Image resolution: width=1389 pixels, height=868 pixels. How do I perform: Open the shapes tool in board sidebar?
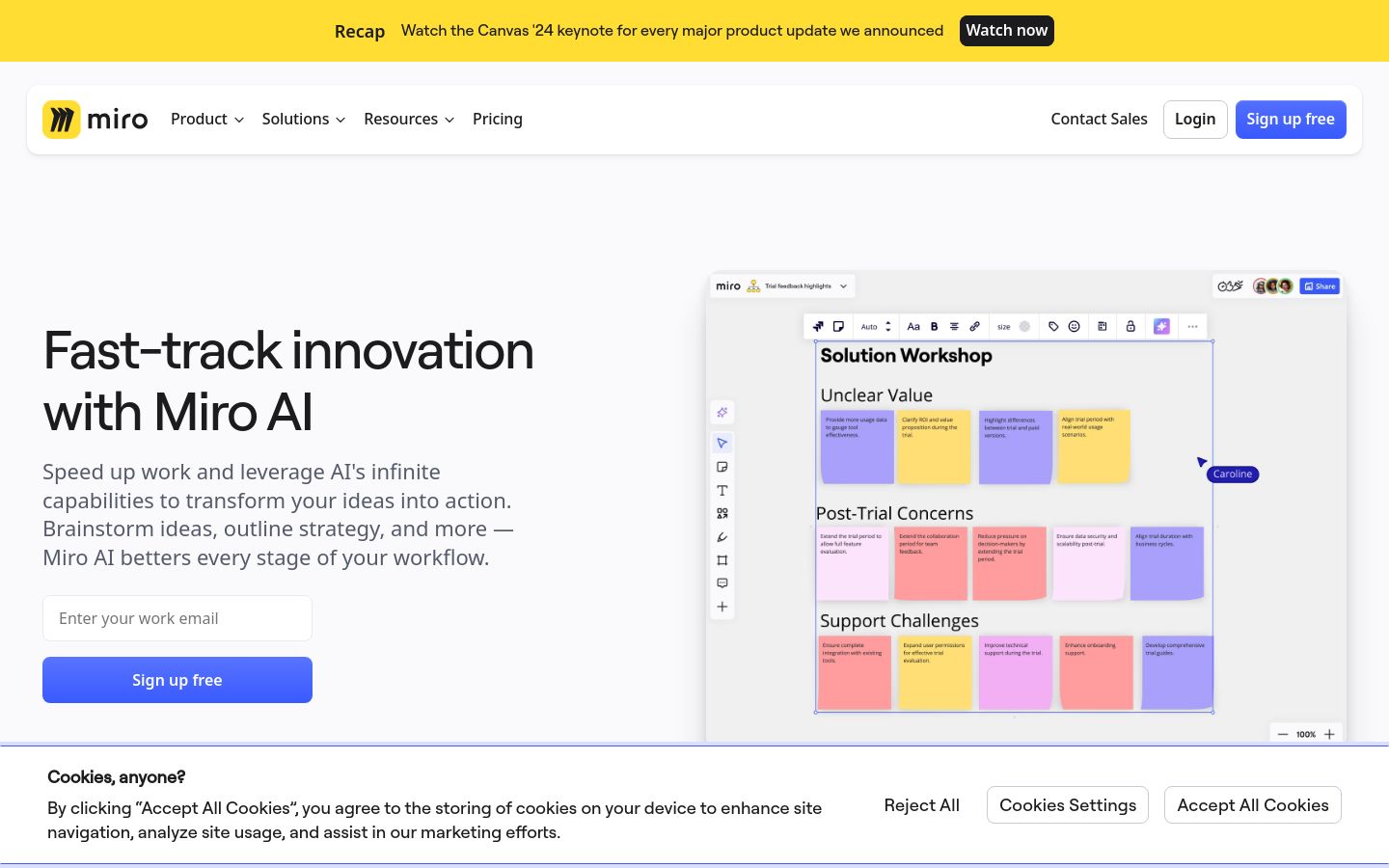click(722, 513)
